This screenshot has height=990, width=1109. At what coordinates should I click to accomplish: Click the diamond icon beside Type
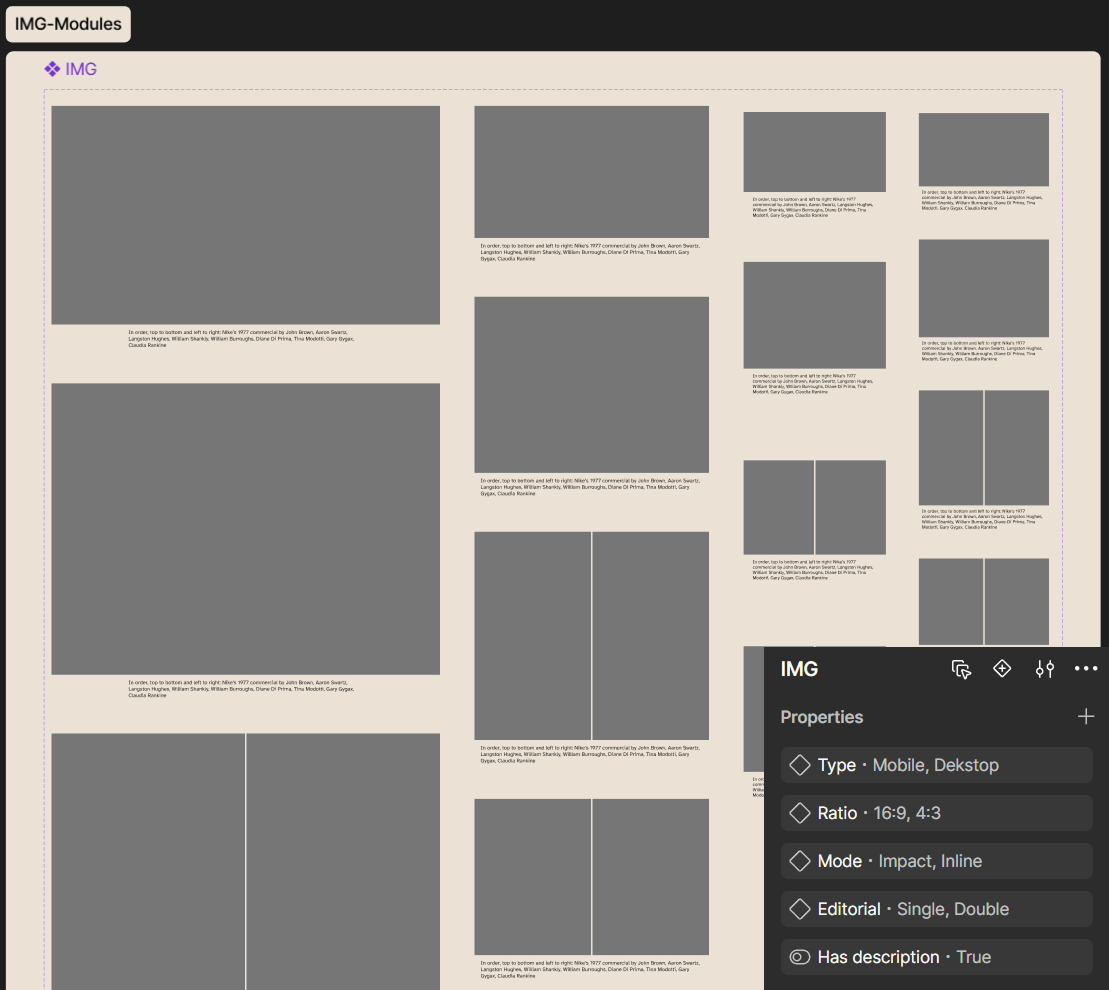click(800, 765)
